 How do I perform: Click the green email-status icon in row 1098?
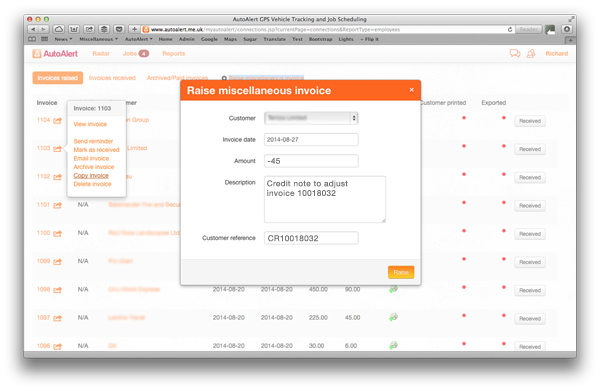pos(393,290)
